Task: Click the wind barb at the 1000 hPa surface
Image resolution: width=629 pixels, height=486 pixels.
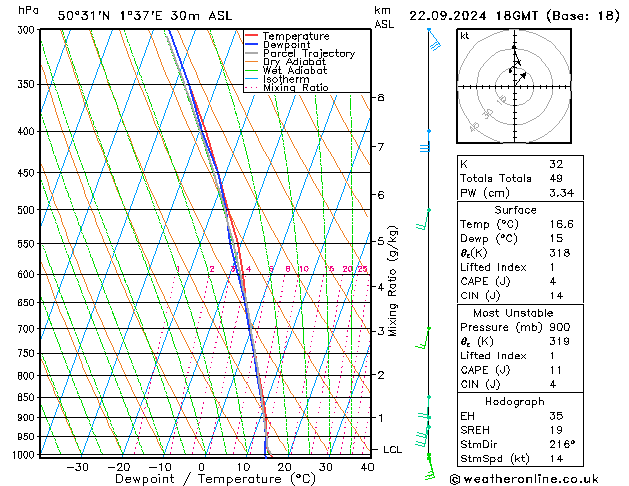Action: coord(430,467)
